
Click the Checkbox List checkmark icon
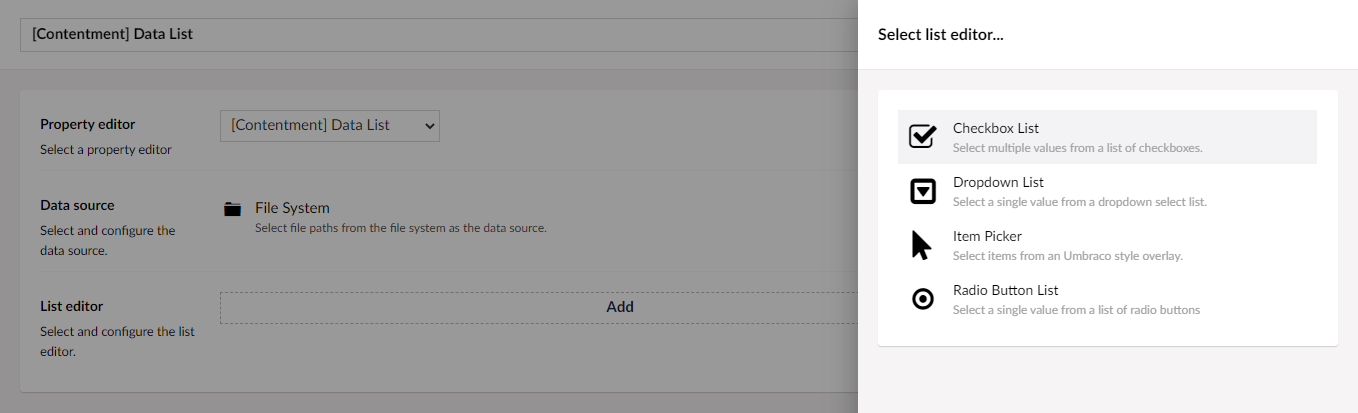point(922,137)
